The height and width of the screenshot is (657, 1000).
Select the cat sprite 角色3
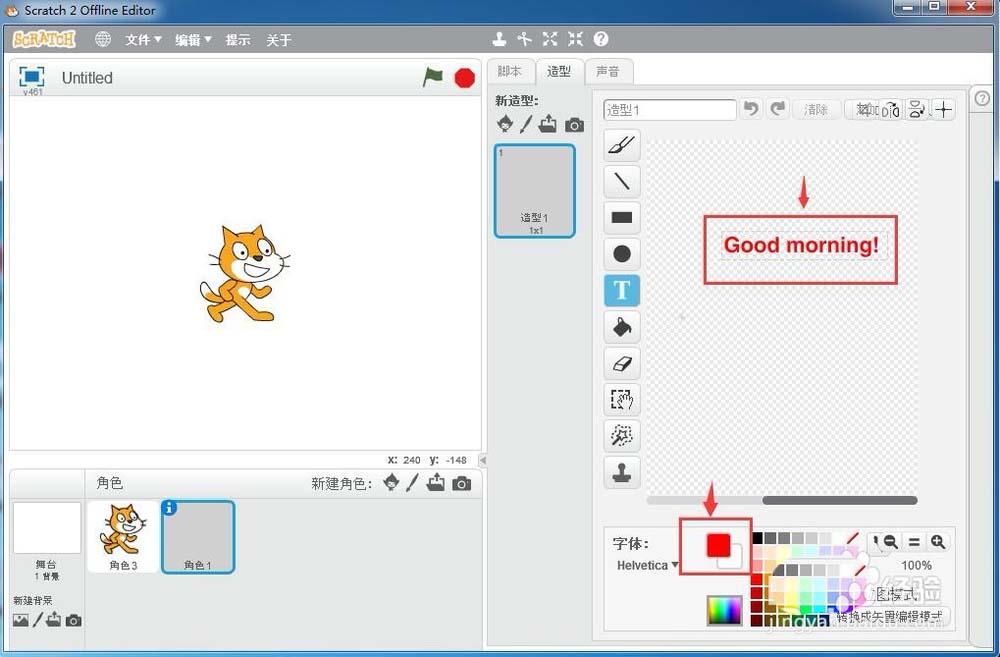pyautogui.click(x=122, y=536)
